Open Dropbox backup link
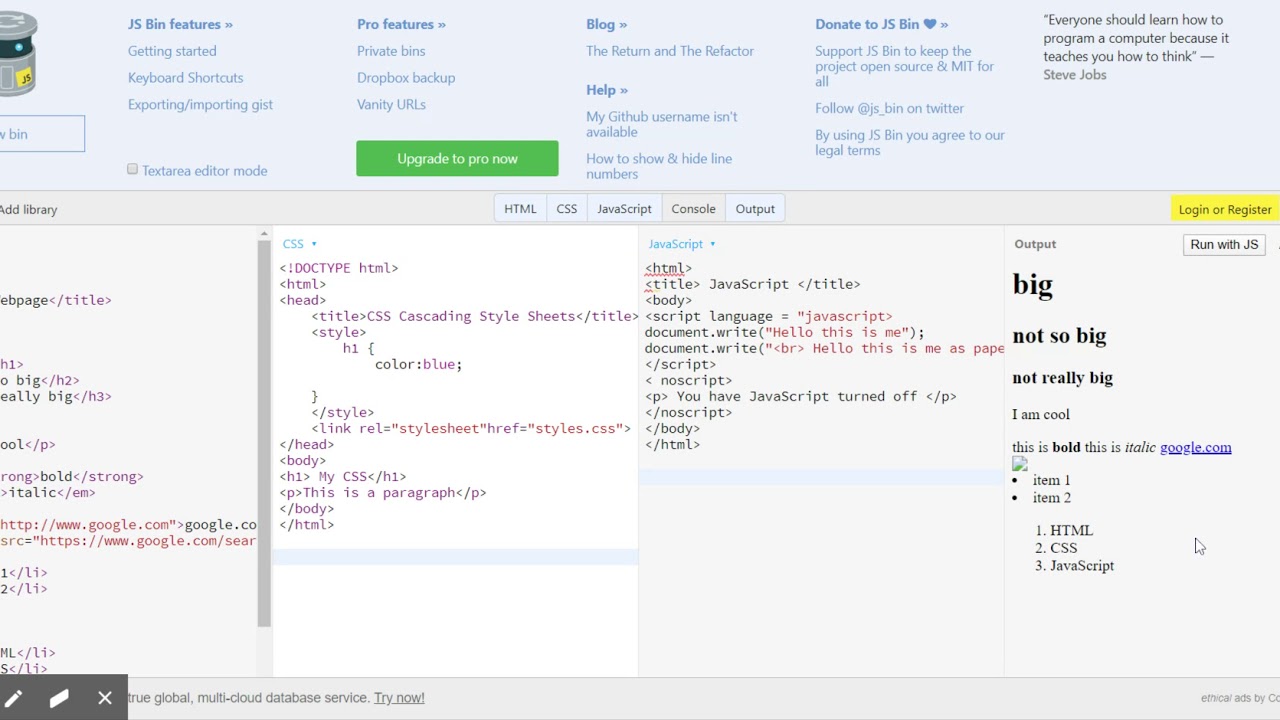Screen dimensions: 1280x720 click(406, 77)
